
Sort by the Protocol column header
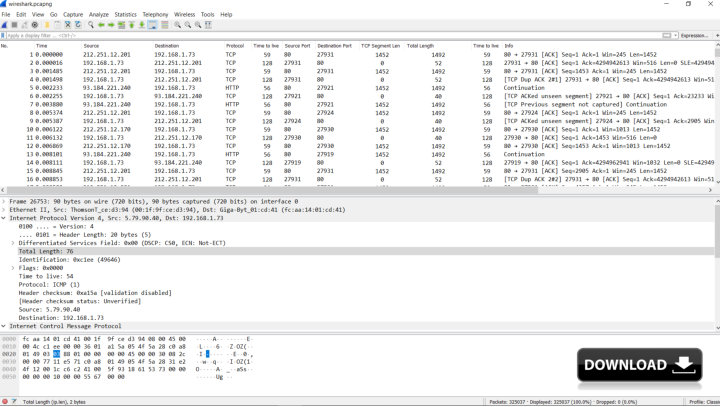pos(235,46)
